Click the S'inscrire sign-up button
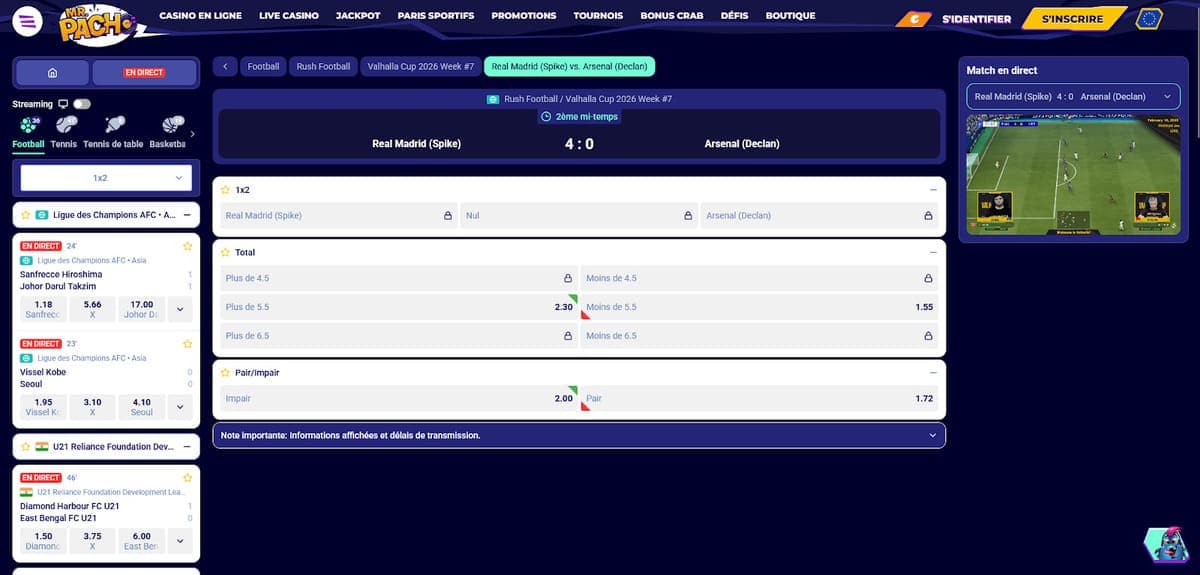Screen dimensions: 1200x575 pos(1073,19)
